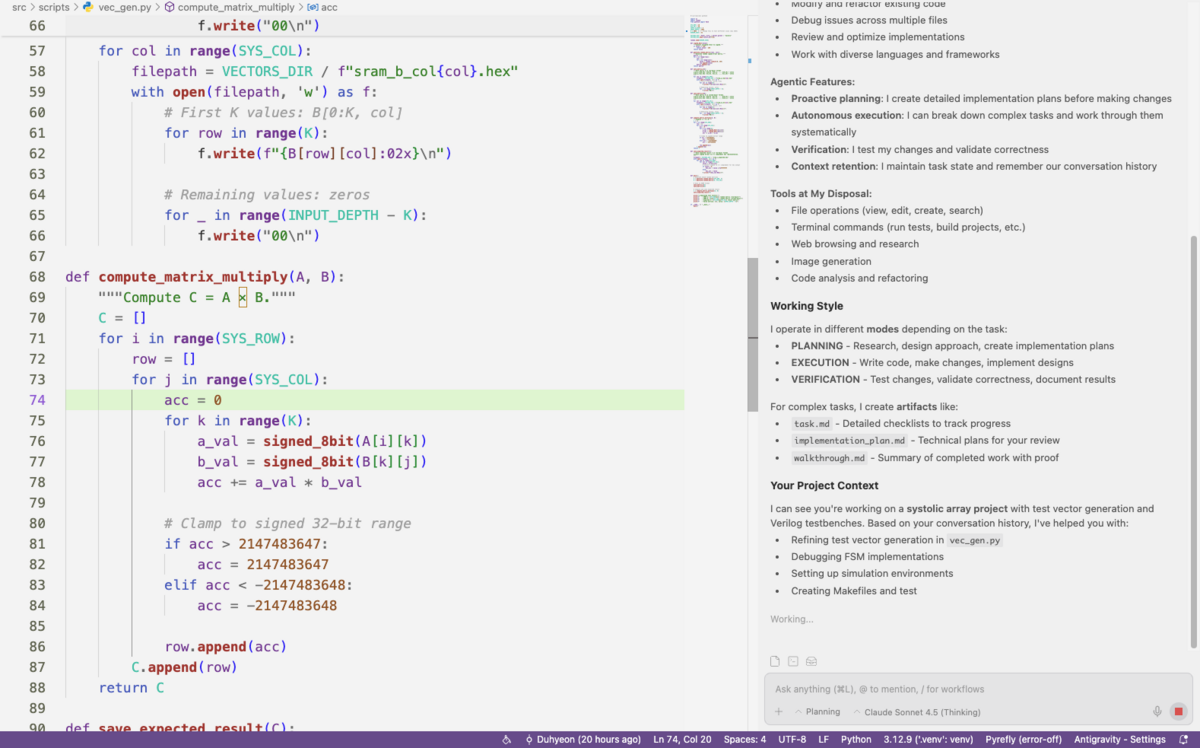Screen dimensions: 1200x748
Task: Click the plus icon to add context
Action: pos(779,712)
